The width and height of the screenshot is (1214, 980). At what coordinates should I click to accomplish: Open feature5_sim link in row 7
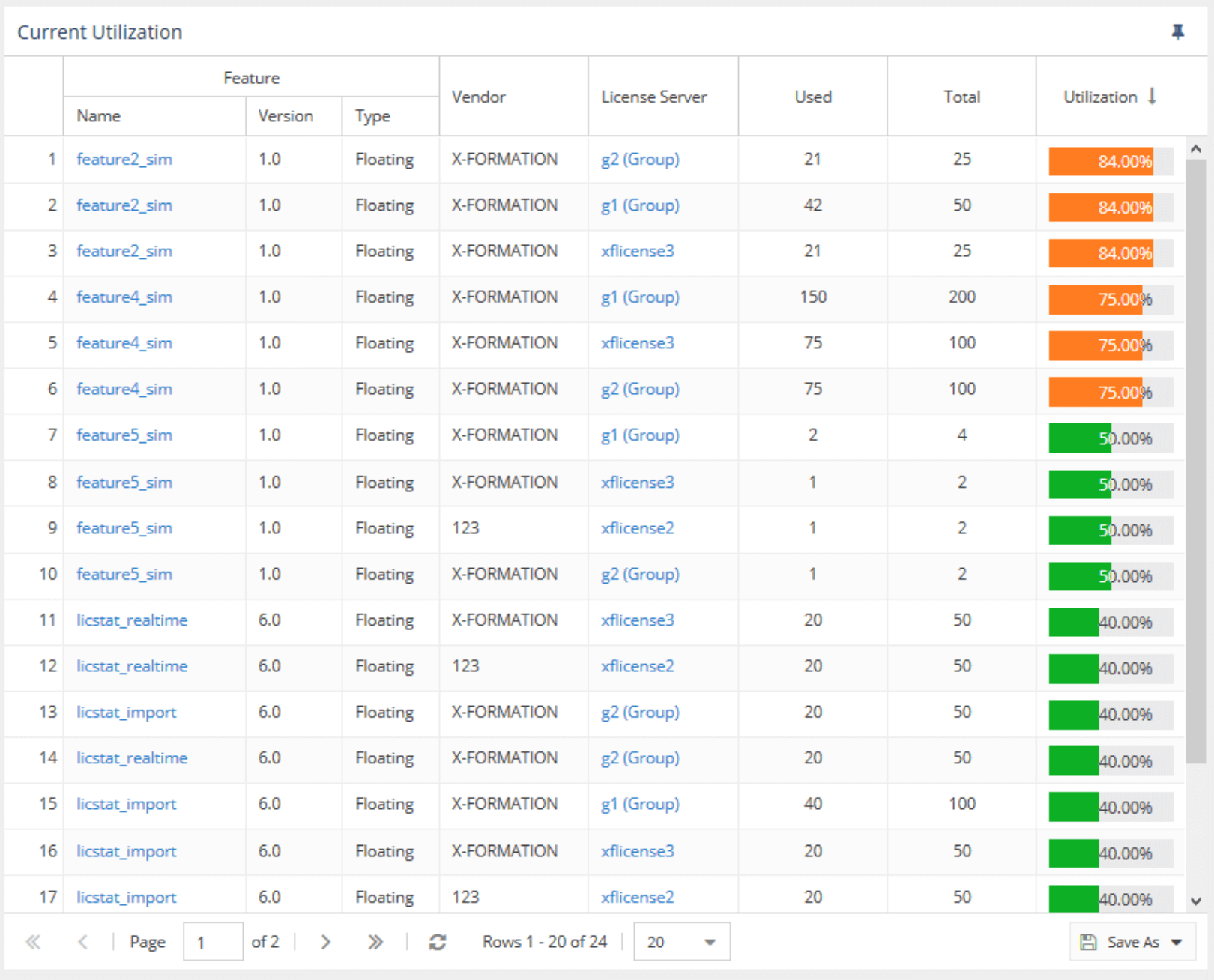(x=124, y=435)
